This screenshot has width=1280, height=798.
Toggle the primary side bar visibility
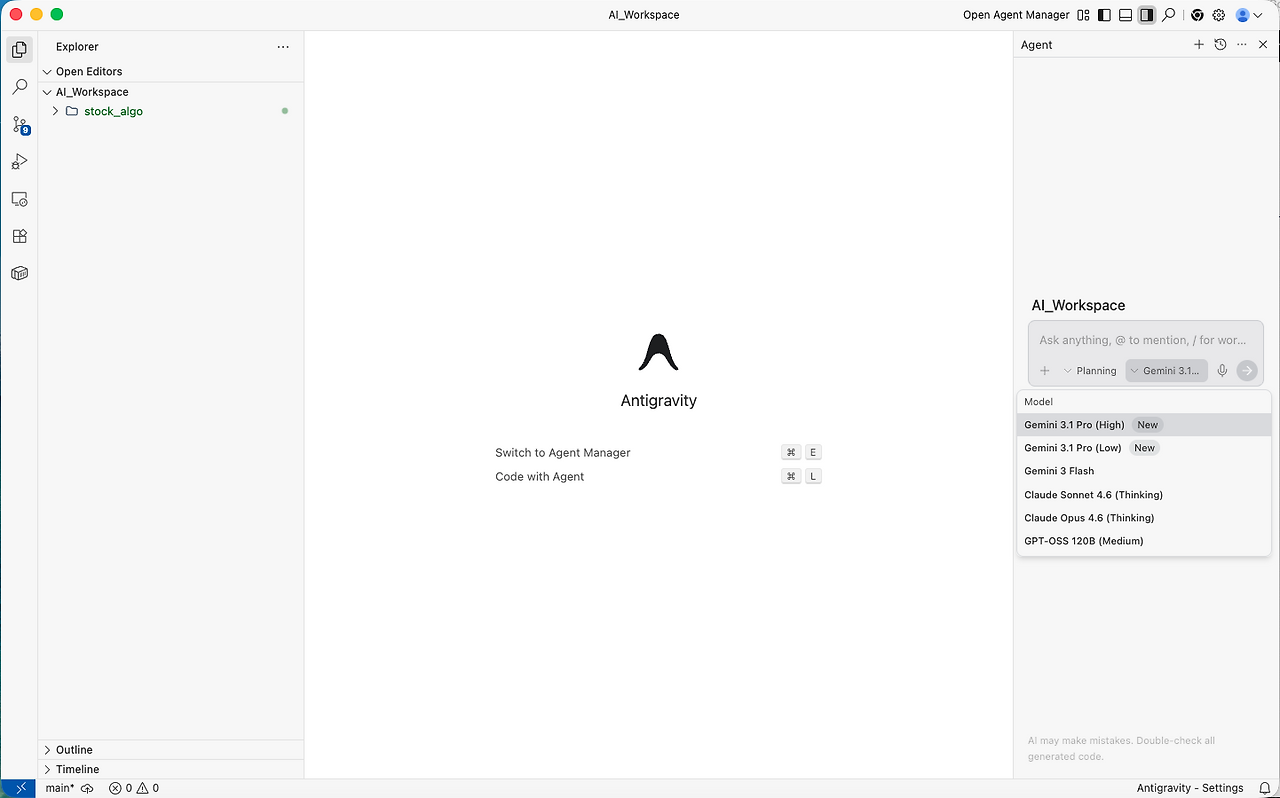1104,15
